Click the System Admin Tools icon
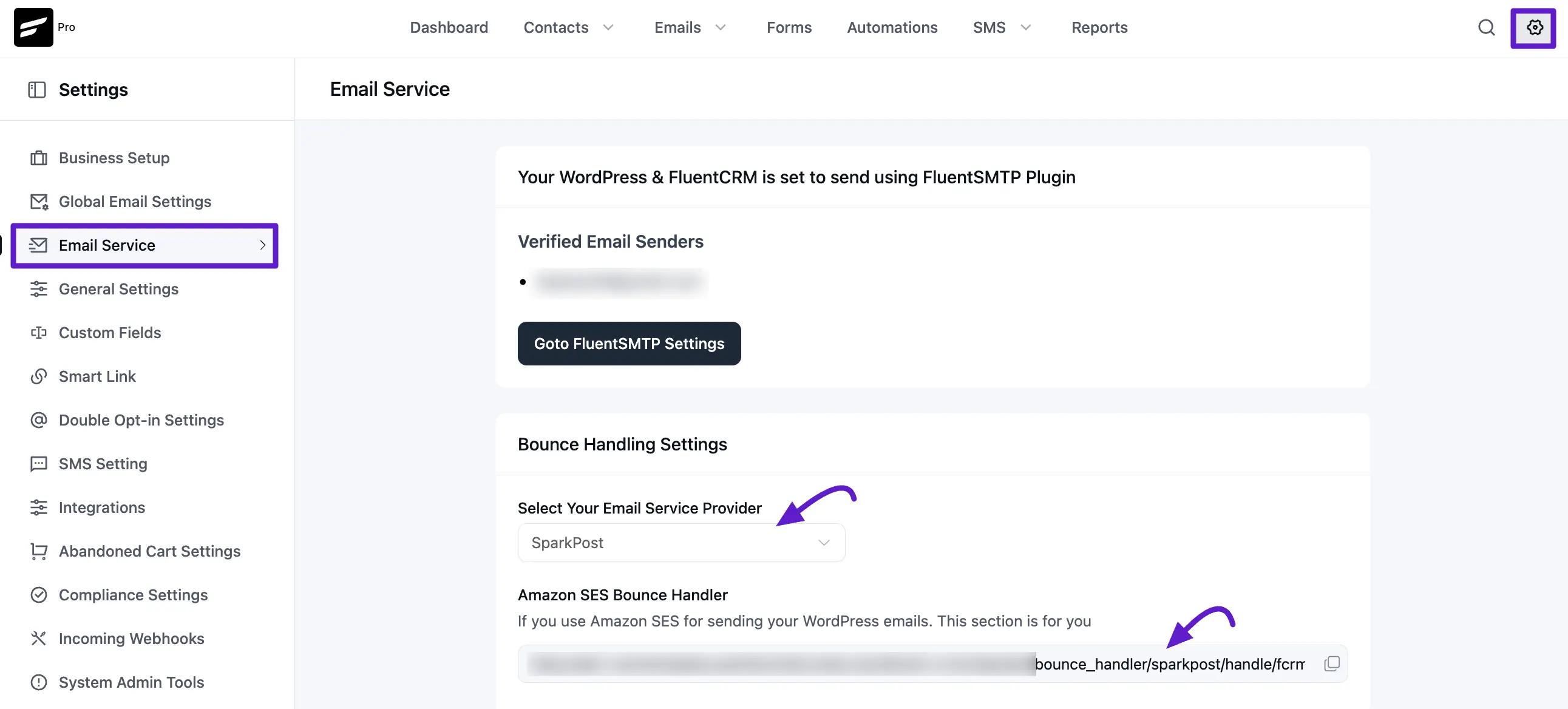Screen dimensions: 1568x709 tap(39, 683)
